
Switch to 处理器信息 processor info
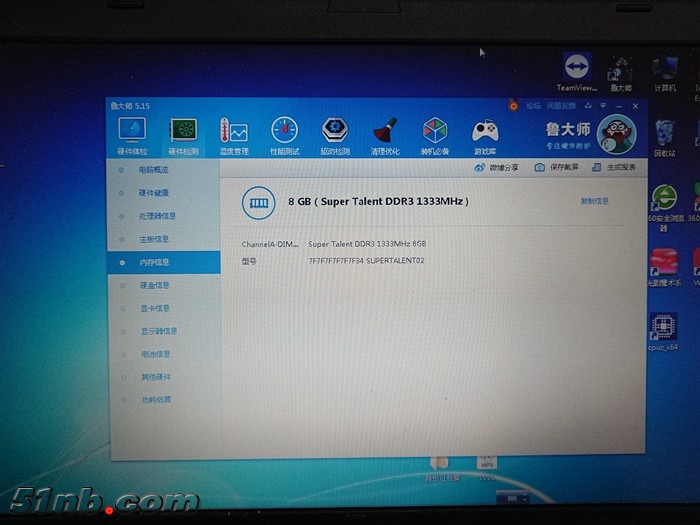[157, 216]
